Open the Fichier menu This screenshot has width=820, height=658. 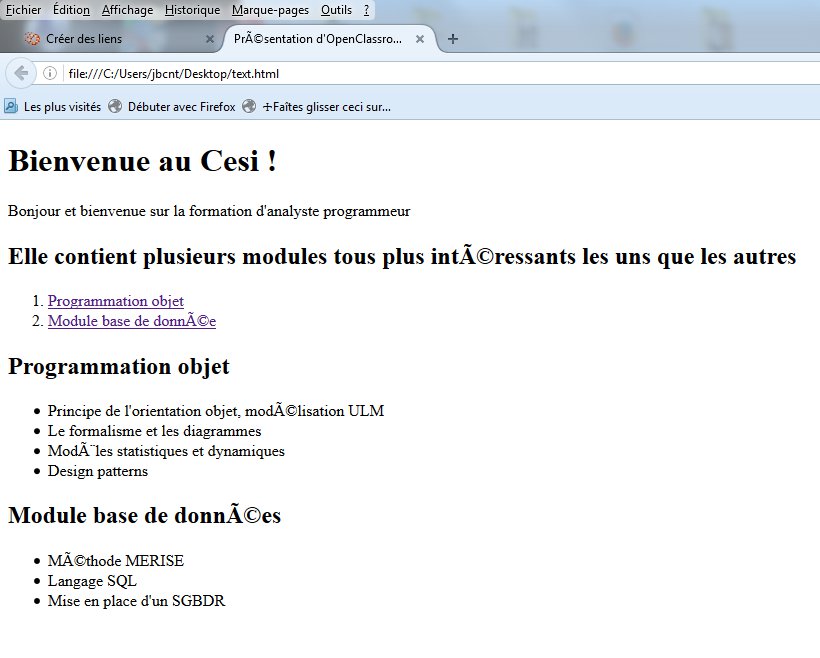click(23, 10)
